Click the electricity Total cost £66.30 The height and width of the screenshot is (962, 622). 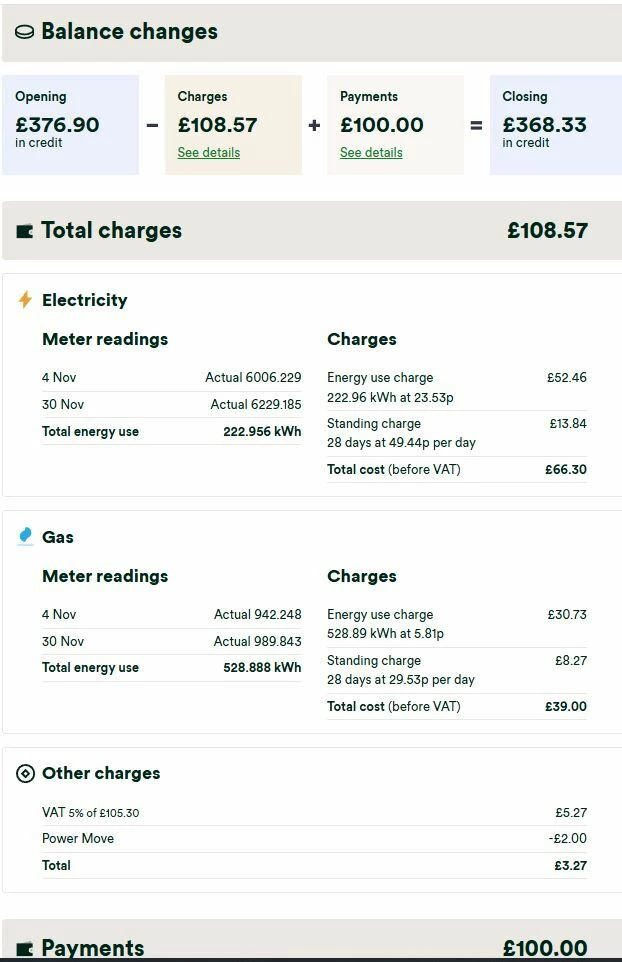pyautogui.click(x=566, y=469)
